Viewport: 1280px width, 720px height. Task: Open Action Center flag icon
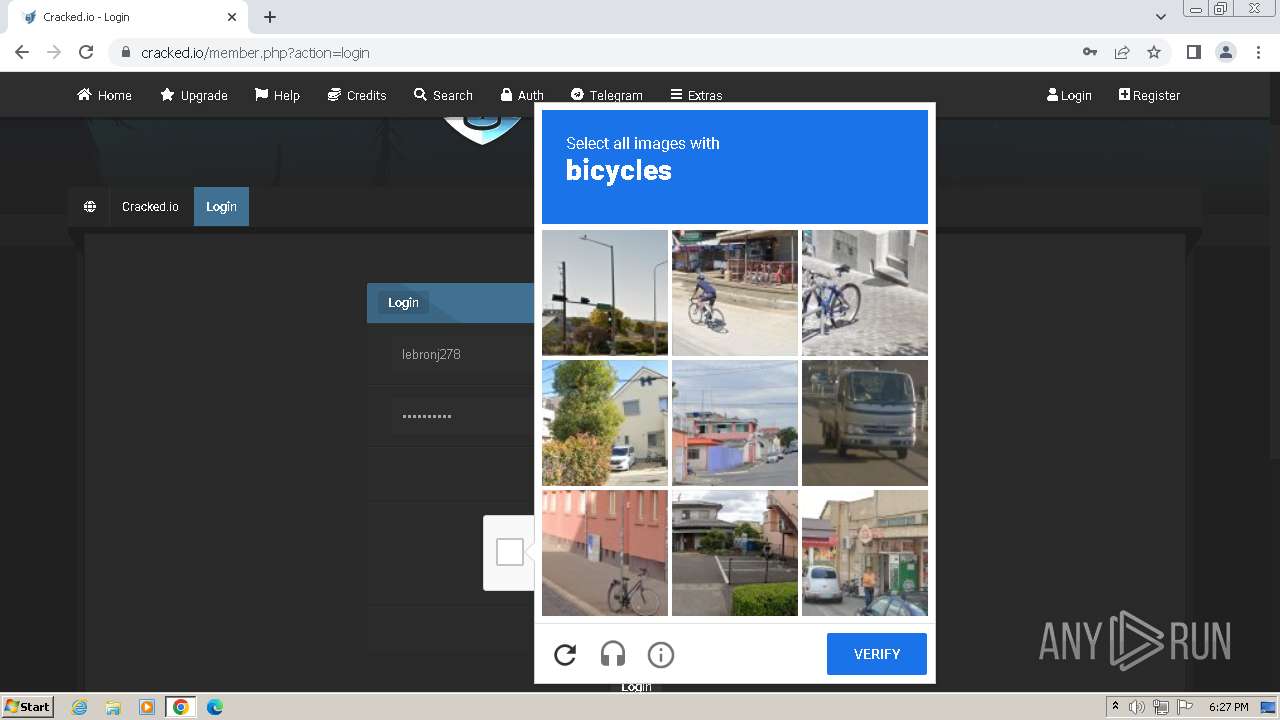point(1185,707)
